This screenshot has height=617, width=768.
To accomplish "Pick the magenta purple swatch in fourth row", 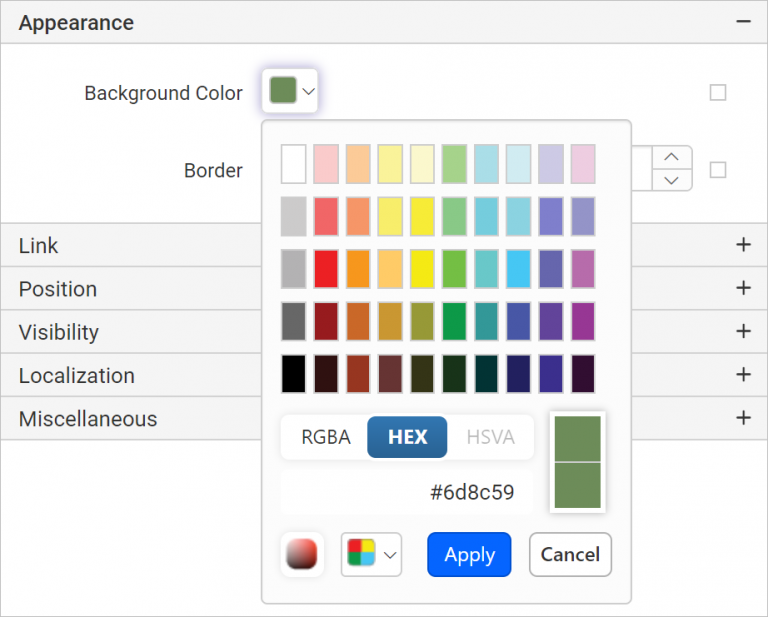I will point(583,321).
